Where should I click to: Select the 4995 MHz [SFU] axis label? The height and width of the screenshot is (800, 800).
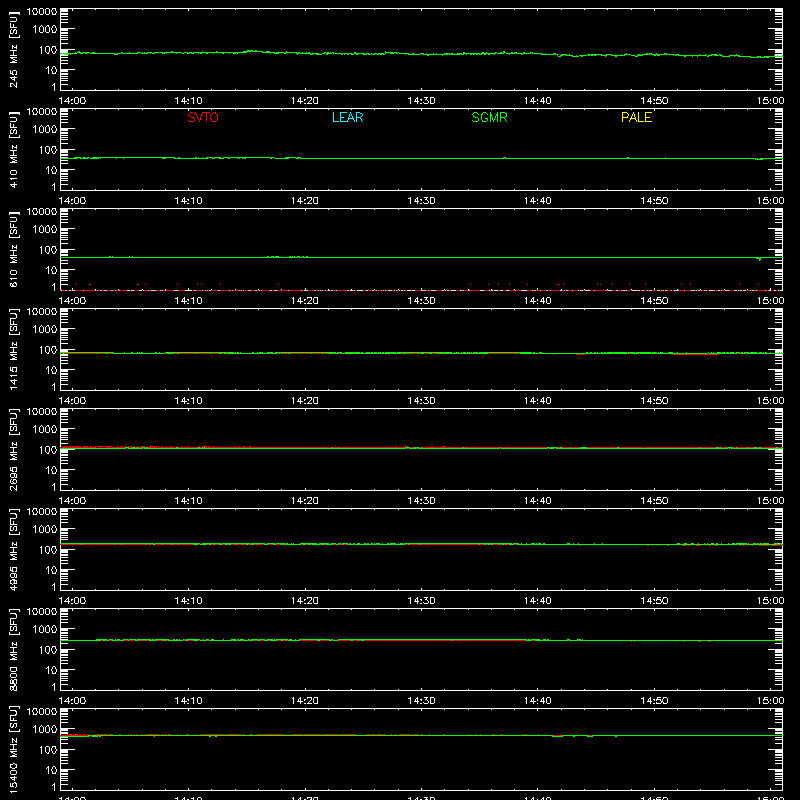point(14,549)
